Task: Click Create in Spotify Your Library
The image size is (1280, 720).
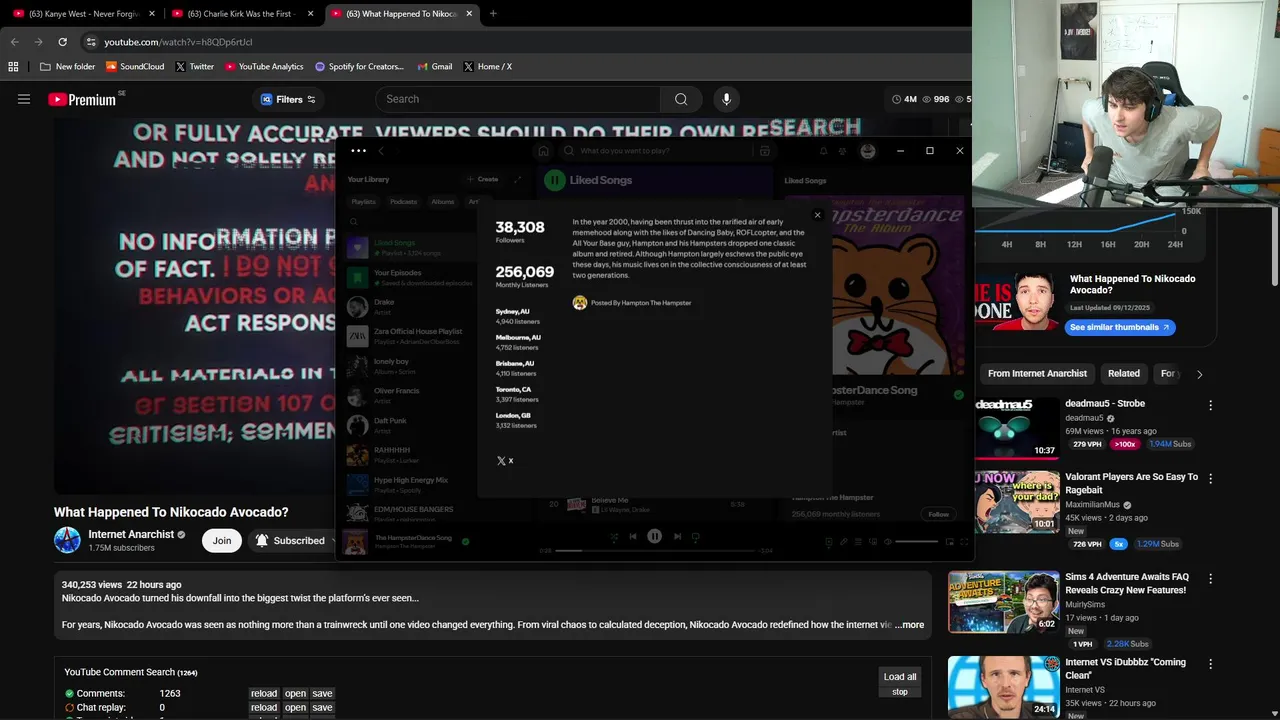Action: (482, 179)
